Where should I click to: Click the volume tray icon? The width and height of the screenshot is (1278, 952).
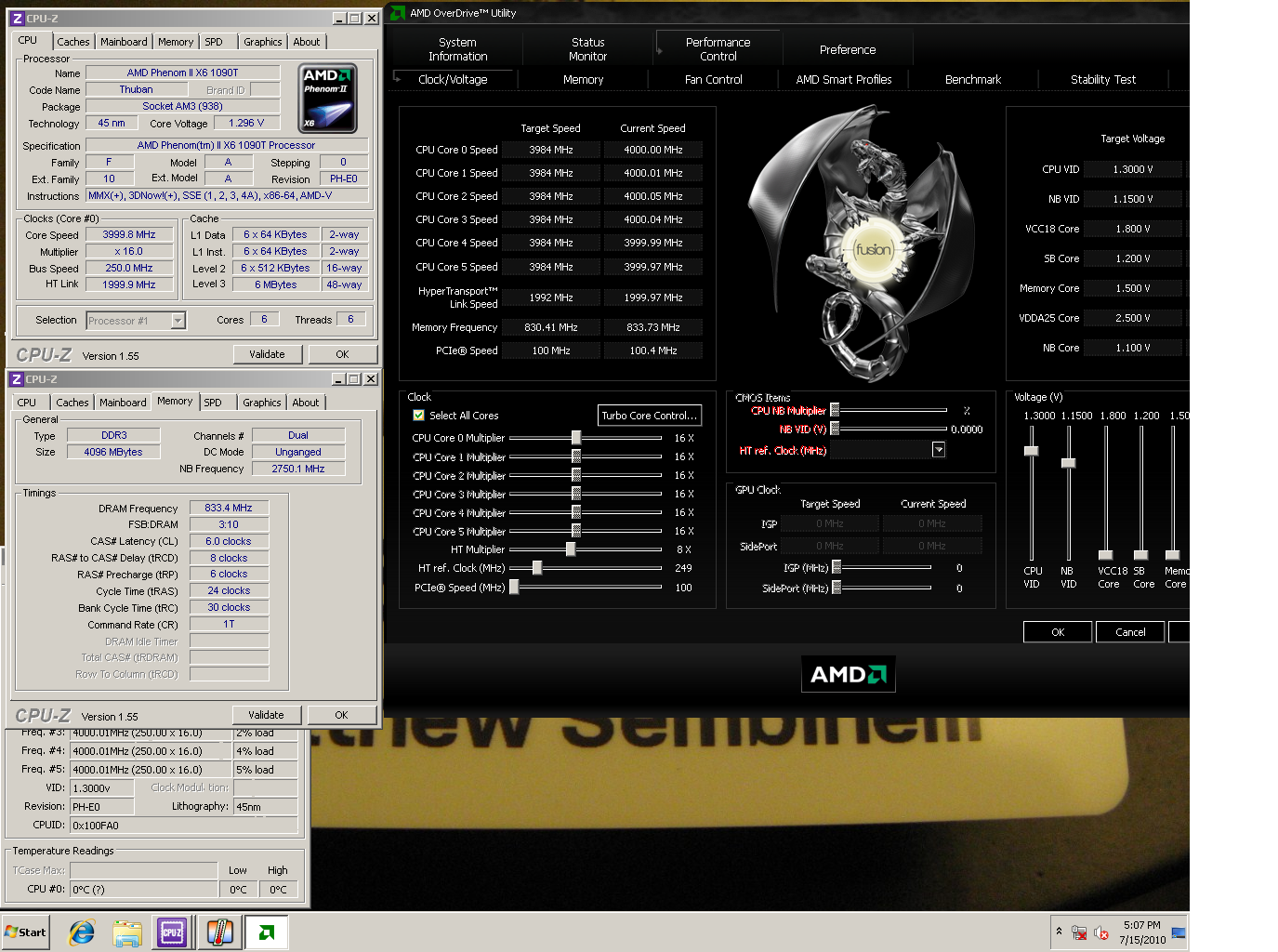1101,932
